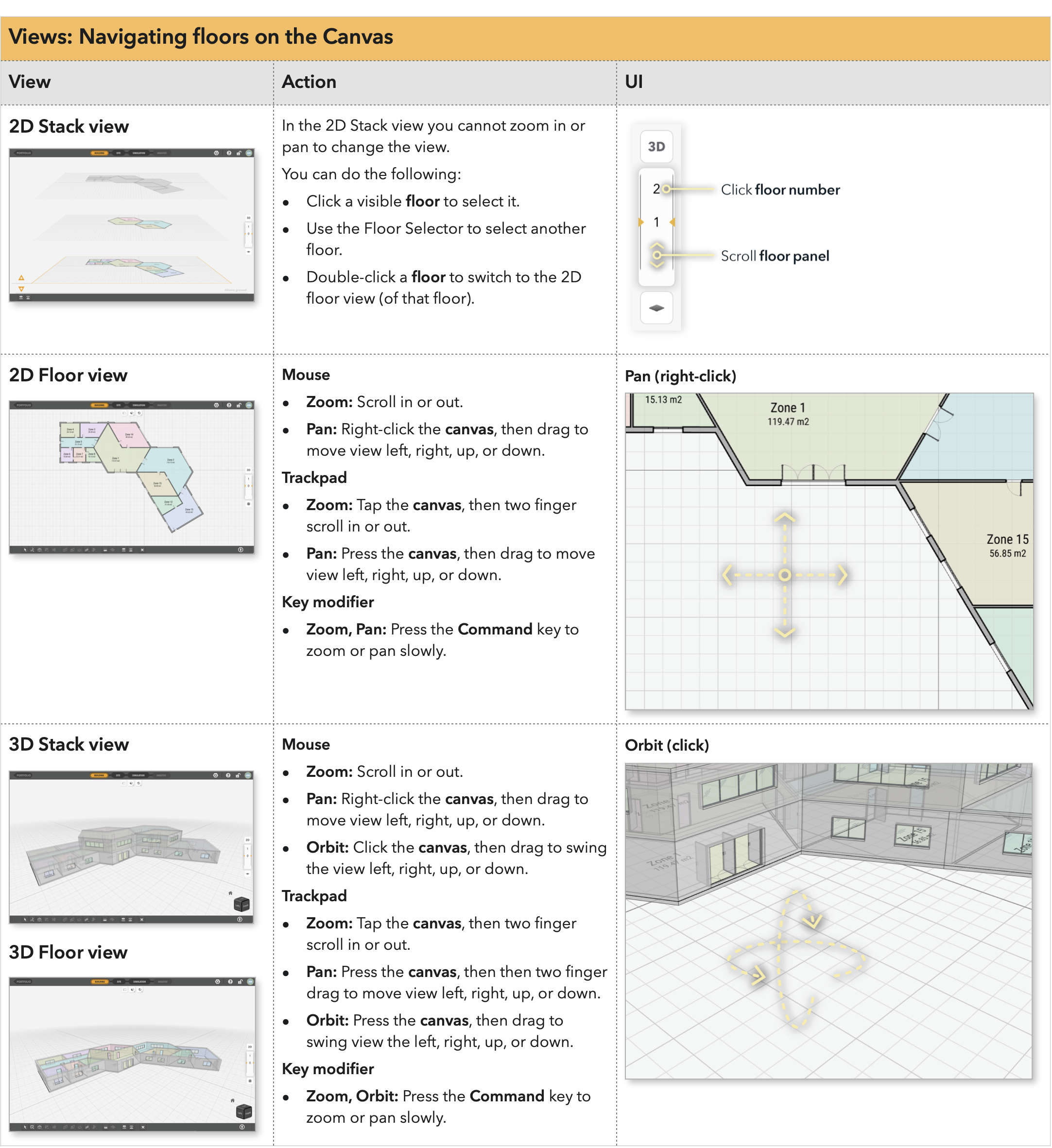Click the "Scroll floor panel" callout text
This screenshot has height=1148, width=1052.
[775, 256]
